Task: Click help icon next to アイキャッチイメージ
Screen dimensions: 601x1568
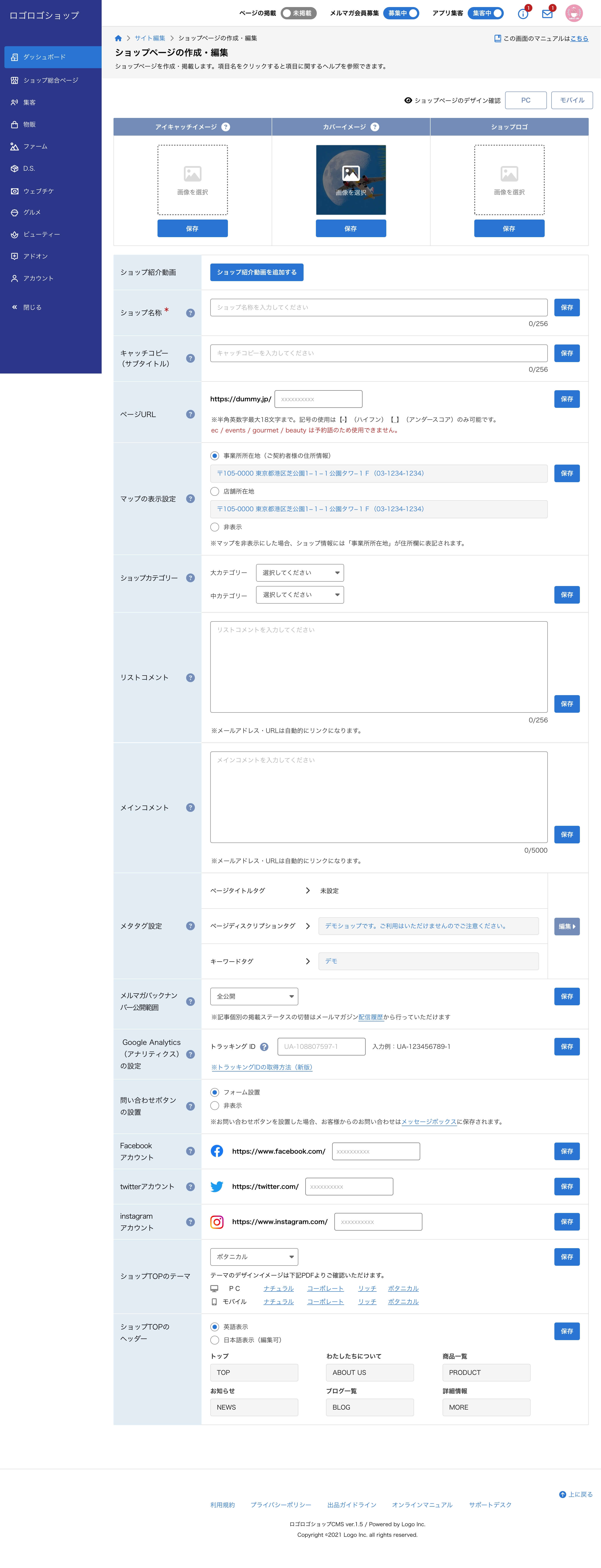Action: pyautogui.click(x=226, y=127)
